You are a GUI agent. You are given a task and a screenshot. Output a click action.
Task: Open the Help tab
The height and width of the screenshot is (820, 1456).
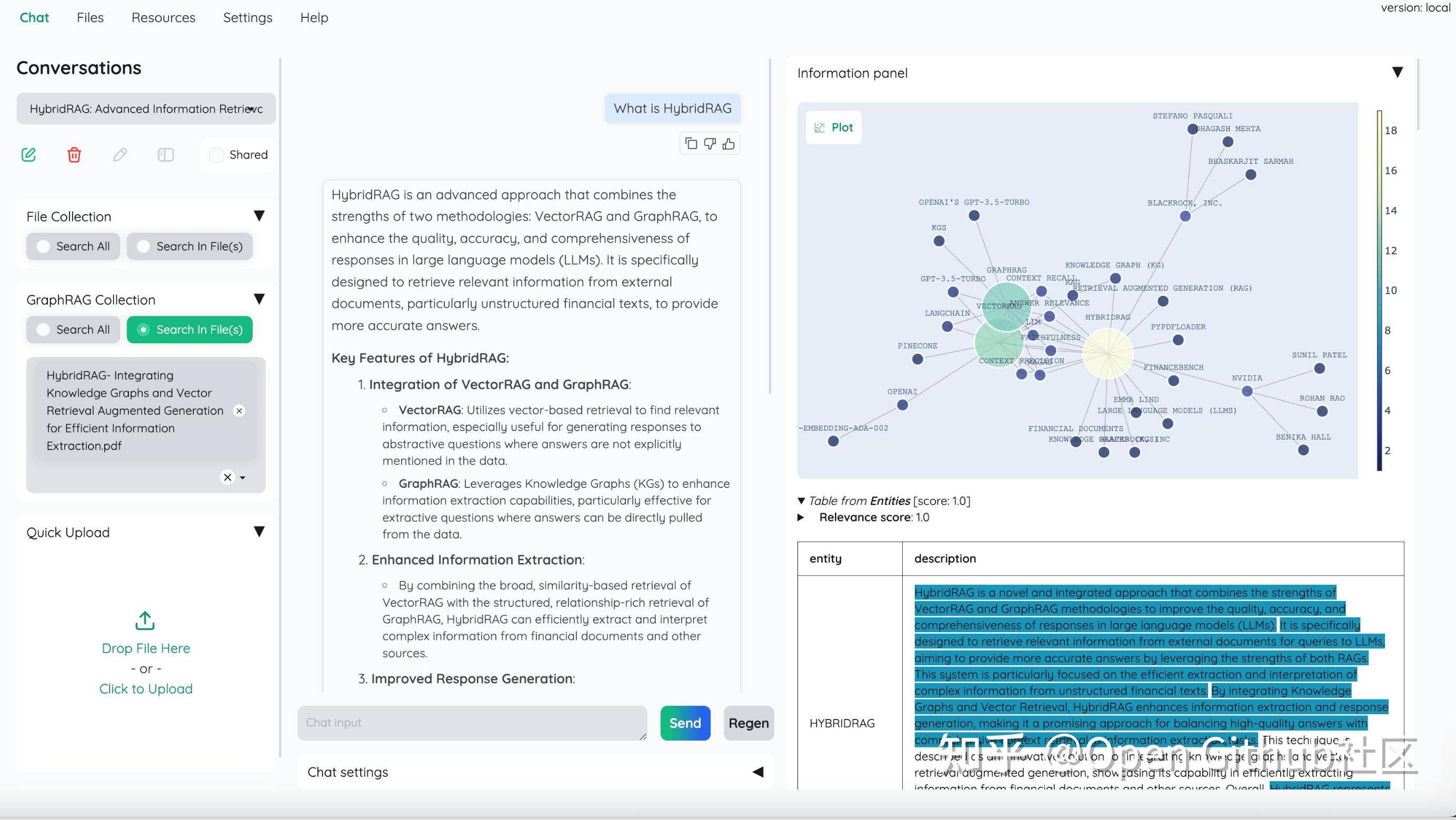(x=314, y=17)
